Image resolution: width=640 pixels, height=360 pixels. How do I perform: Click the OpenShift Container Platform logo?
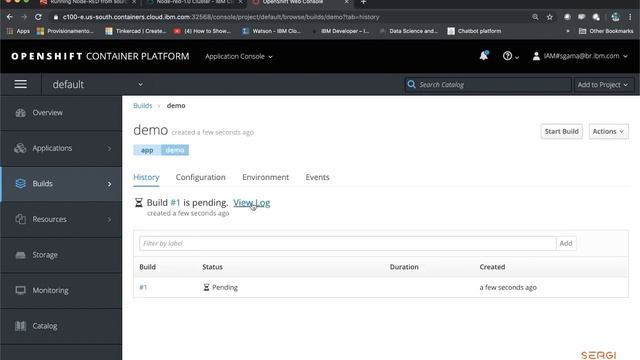(100, 56)
